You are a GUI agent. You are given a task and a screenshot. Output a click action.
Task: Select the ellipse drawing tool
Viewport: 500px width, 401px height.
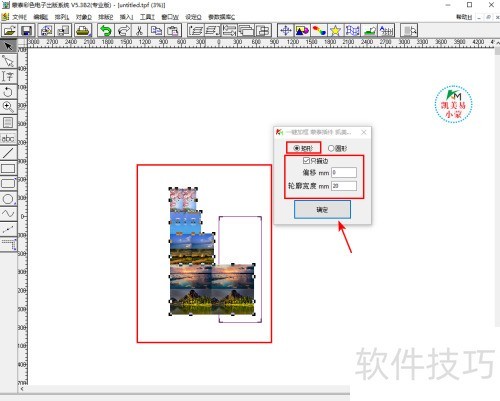8,199
